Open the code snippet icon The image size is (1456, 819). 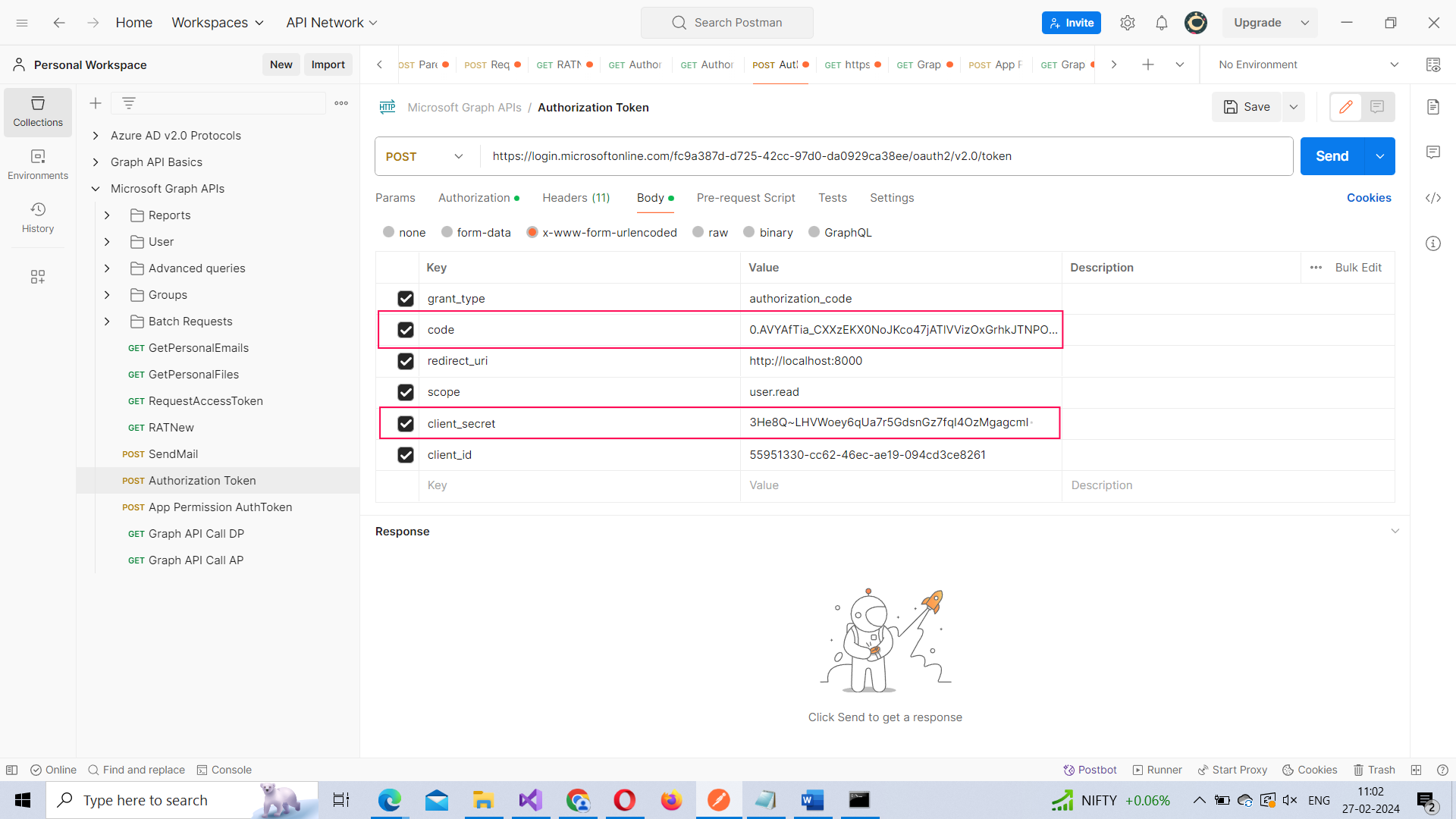[1433, 198]
